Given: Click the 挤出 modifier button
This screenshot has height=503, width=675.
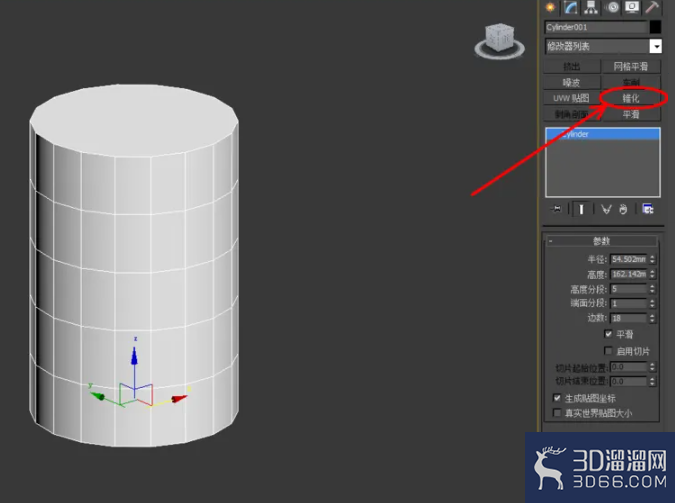Looking at the screenshot, I should [572, 66].
